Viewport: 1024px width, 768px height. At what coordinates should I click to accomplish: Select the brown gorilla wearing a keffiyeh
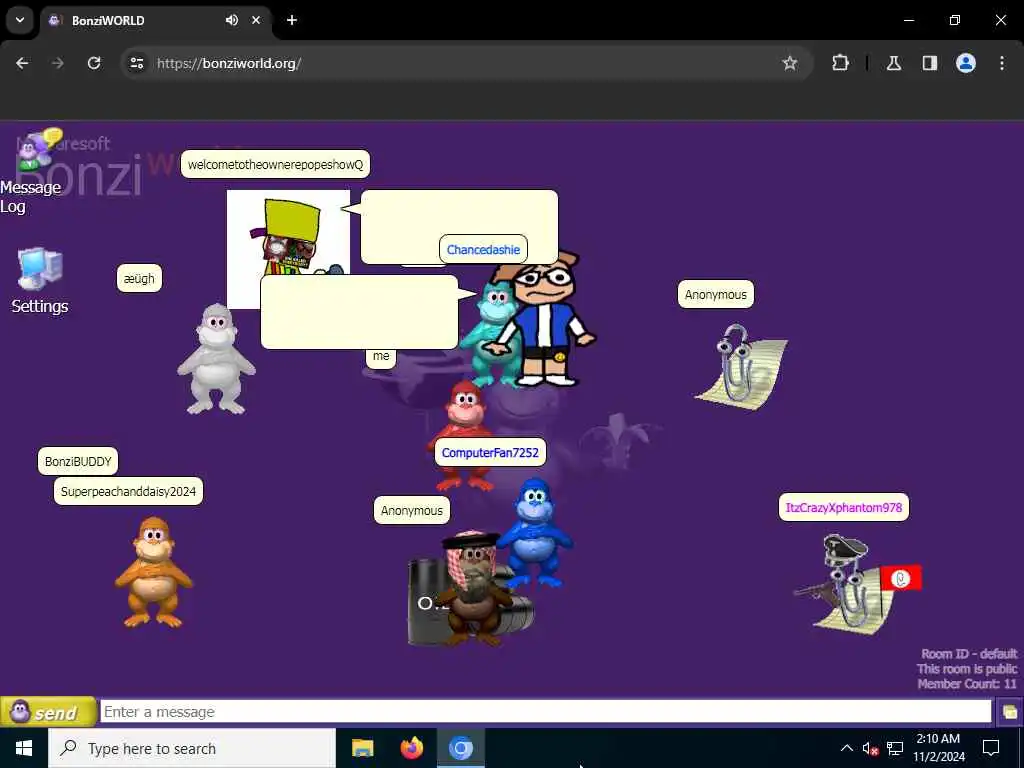pos(473,588)
